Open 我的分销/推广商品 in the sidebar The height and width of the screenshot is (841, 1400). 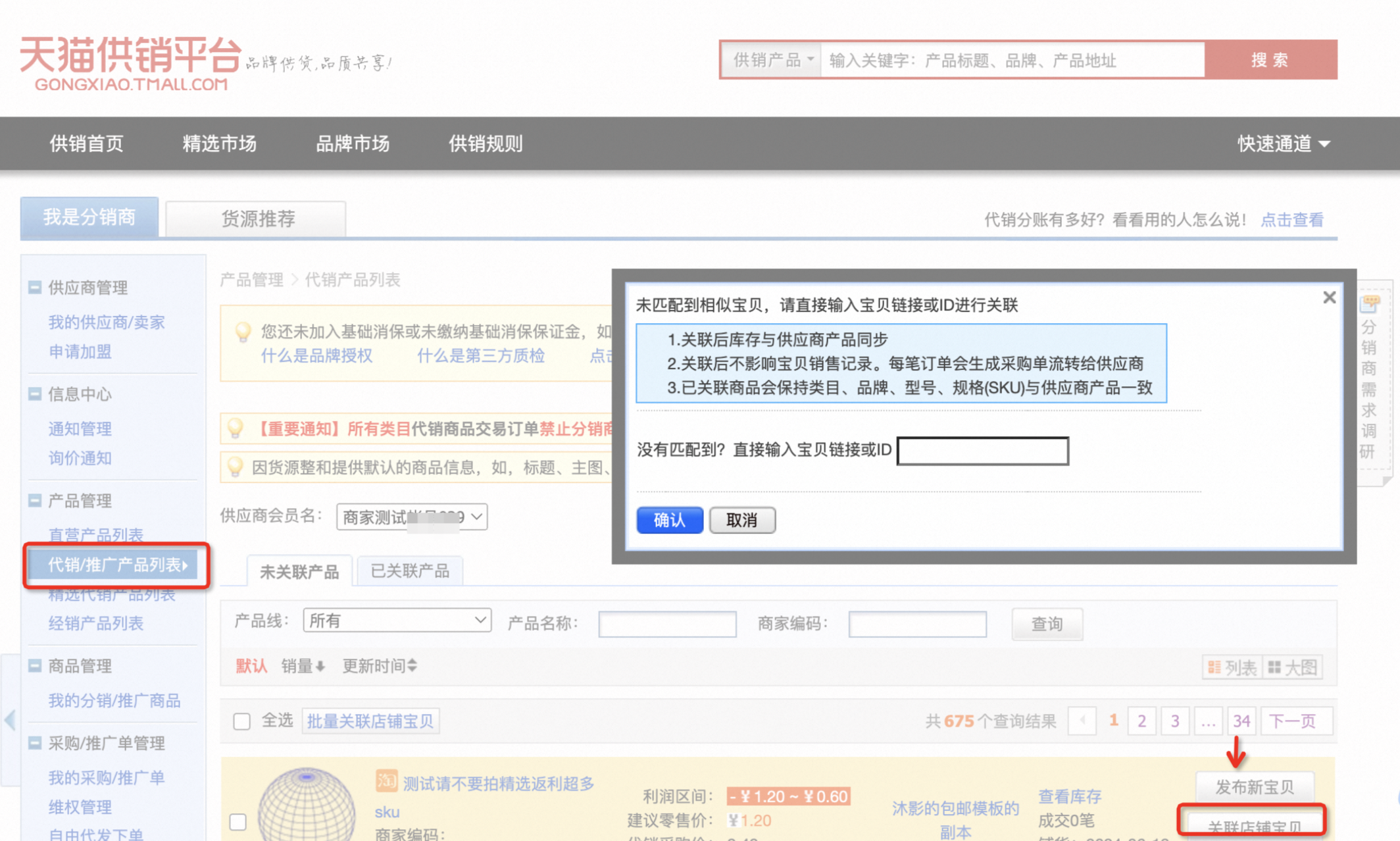pyautogui.click(x=114, y=701)
